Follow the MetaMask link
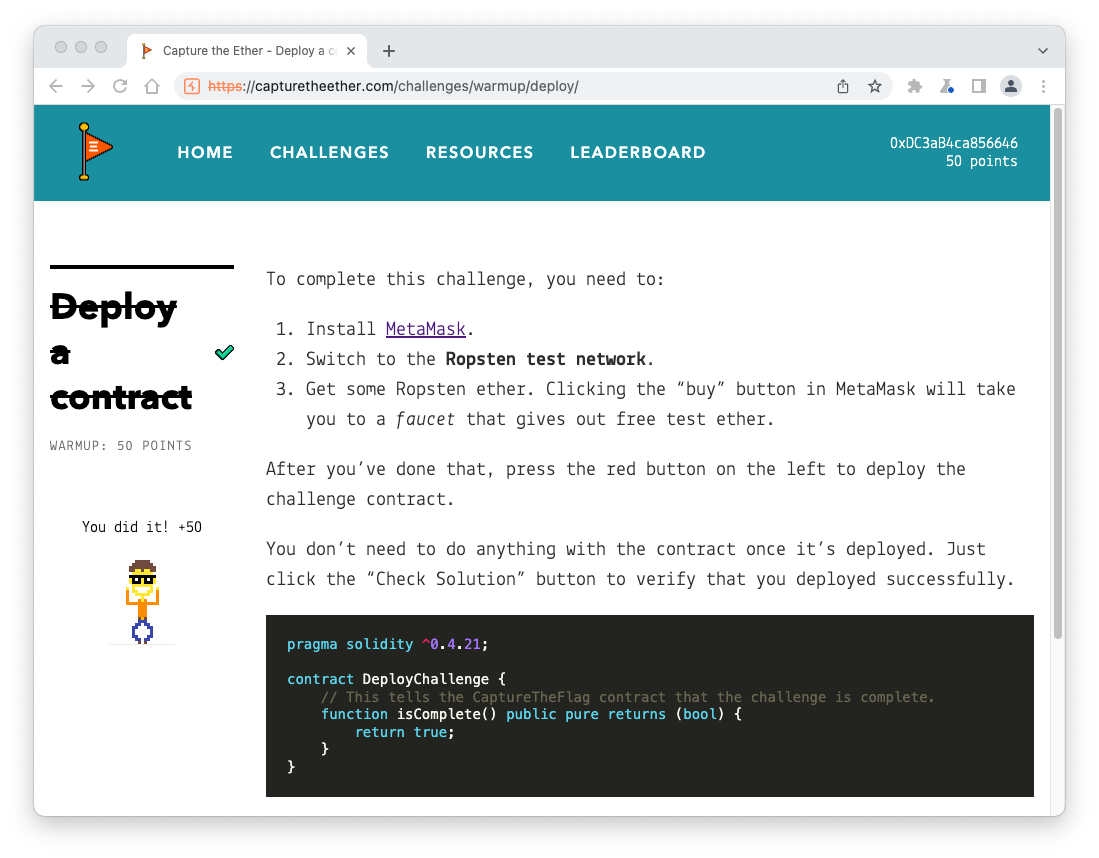 tap(425, 329)
